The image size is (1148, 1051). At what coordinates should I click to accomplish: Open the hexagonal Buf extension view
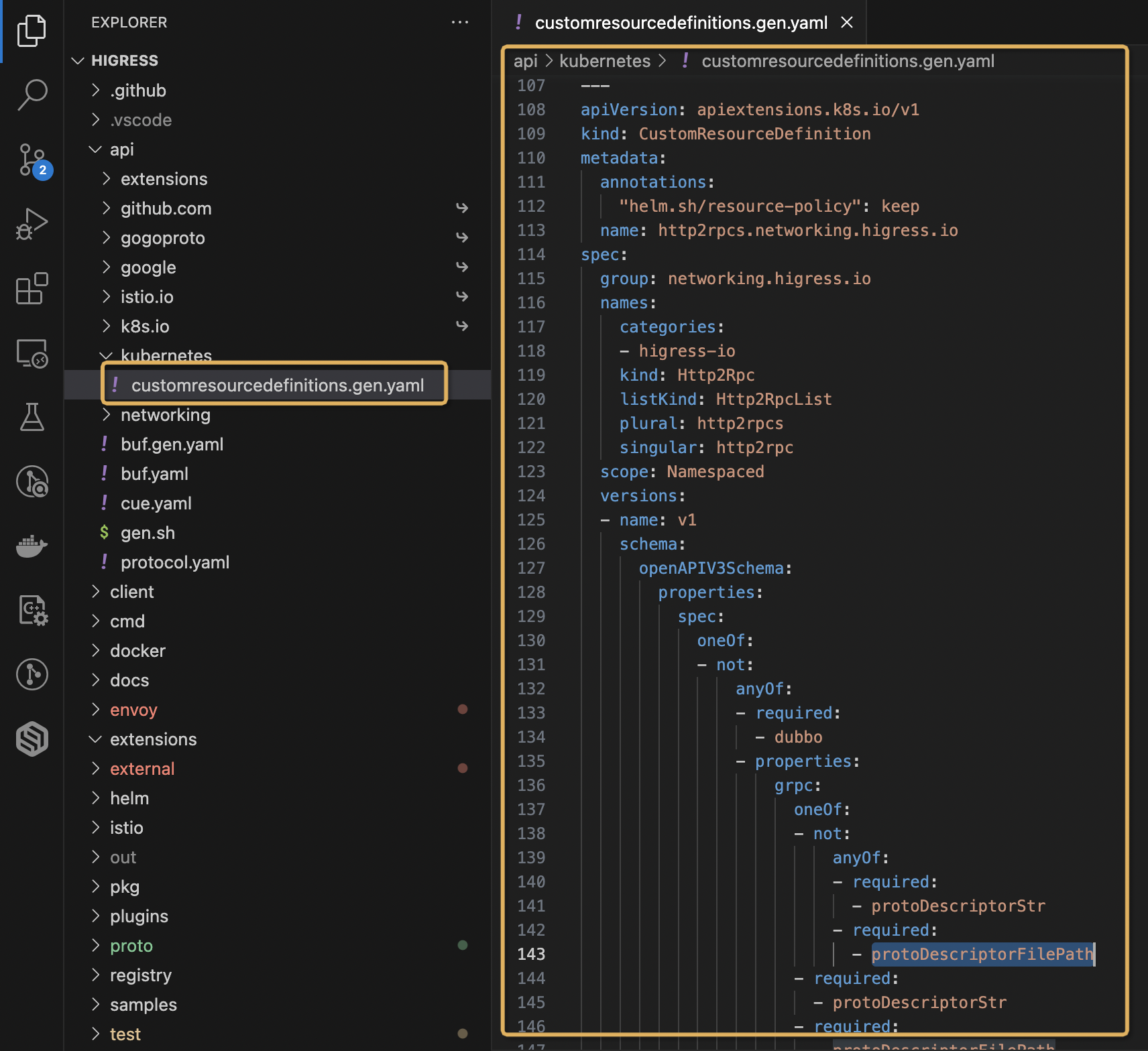[x=32, y=738]
